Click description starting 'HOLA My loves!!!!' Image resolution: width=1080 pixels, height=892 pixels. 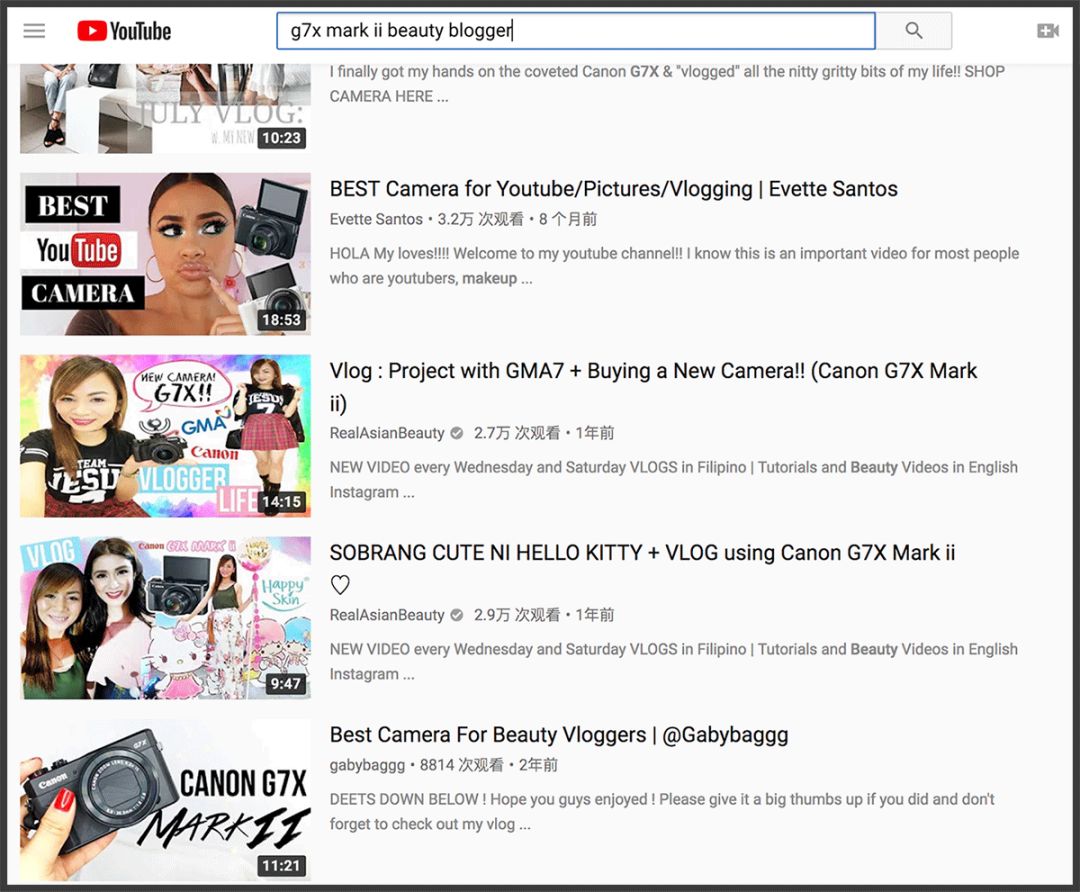click(x=674, y=266)
